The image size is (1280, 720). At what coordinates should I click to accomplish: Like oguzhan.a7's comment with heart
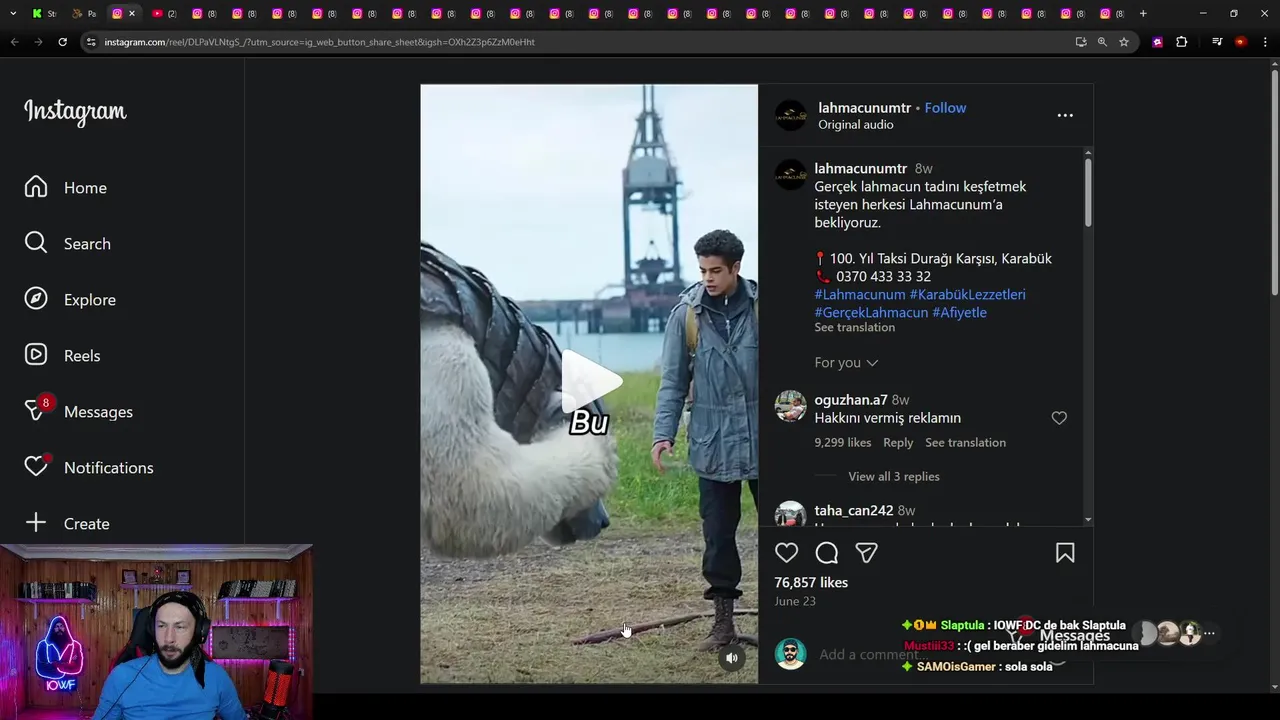(1059, 418)
